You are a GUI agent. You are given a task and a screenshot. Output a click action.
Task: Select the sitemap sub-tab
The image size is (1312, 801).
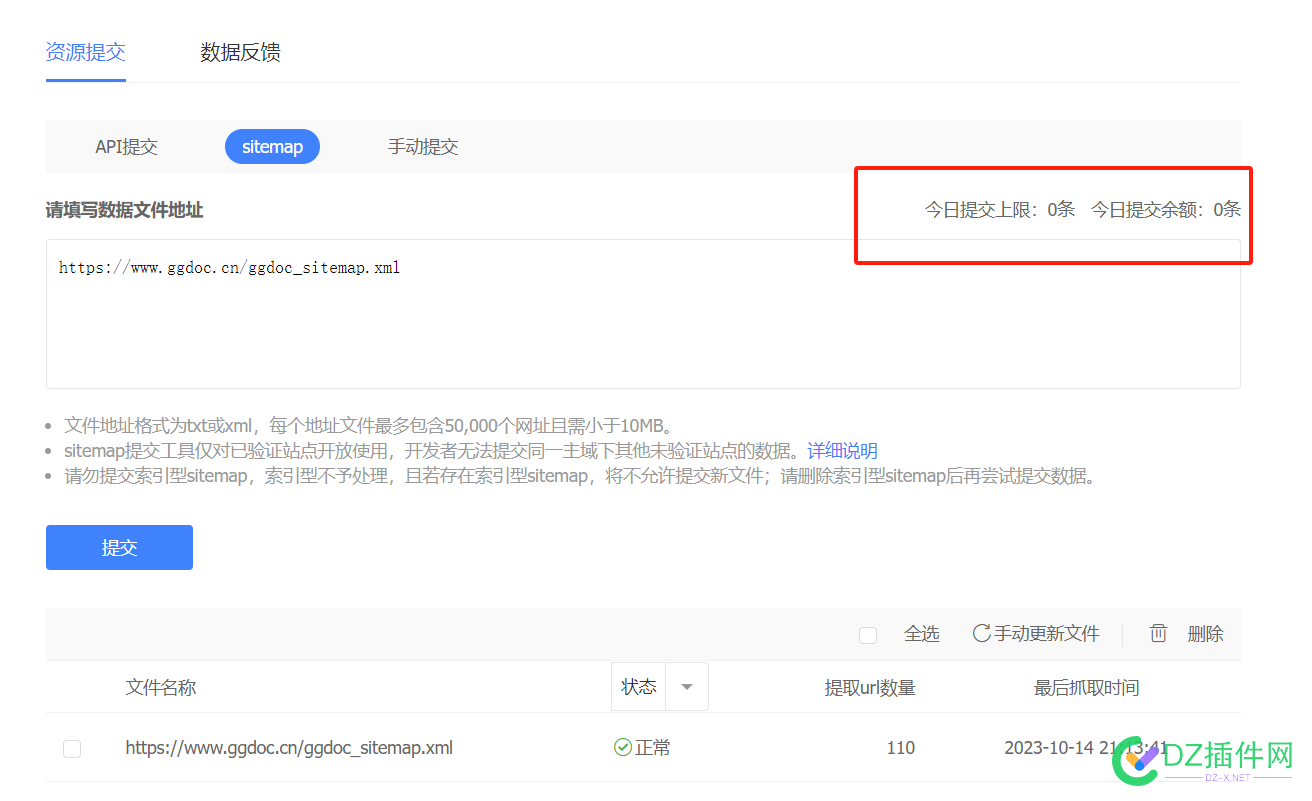pyautogui.click(x=272, y=147)
